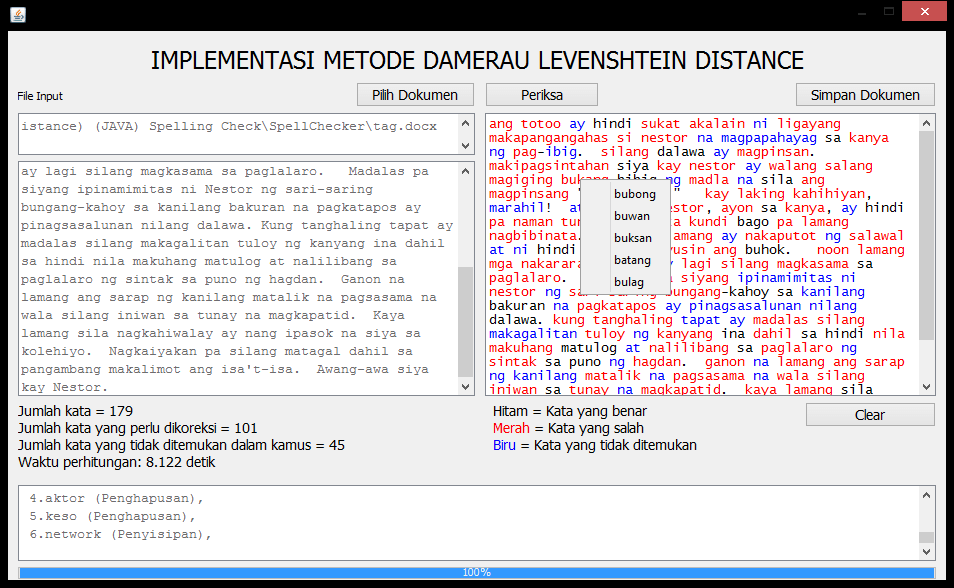The width and height of the screenshot is (954, 588).
Task: Click down arrow of colored result pane scrollbar
Action: (x=927, y=387)
